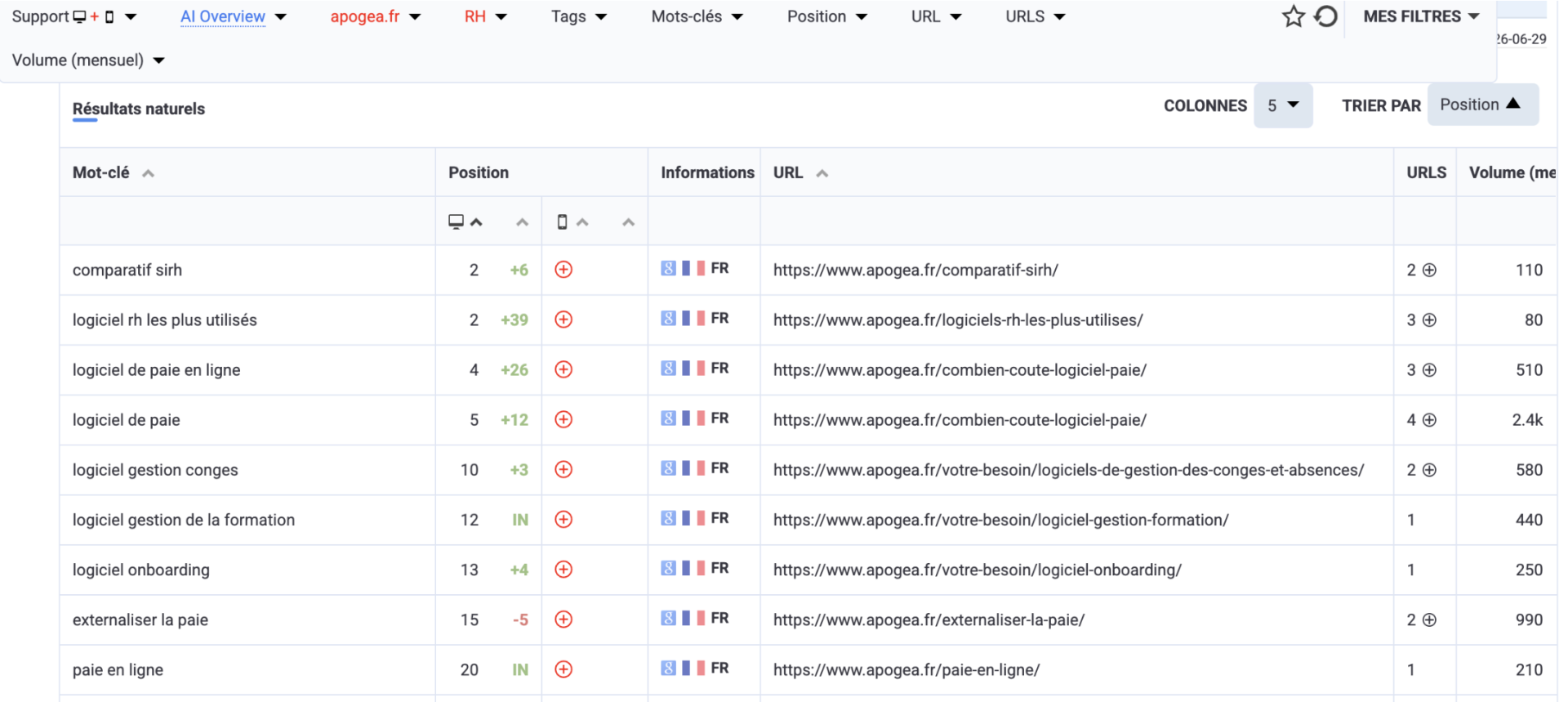Click the star favorite filter icon
1568x702 pixels.
(1293, 16)
